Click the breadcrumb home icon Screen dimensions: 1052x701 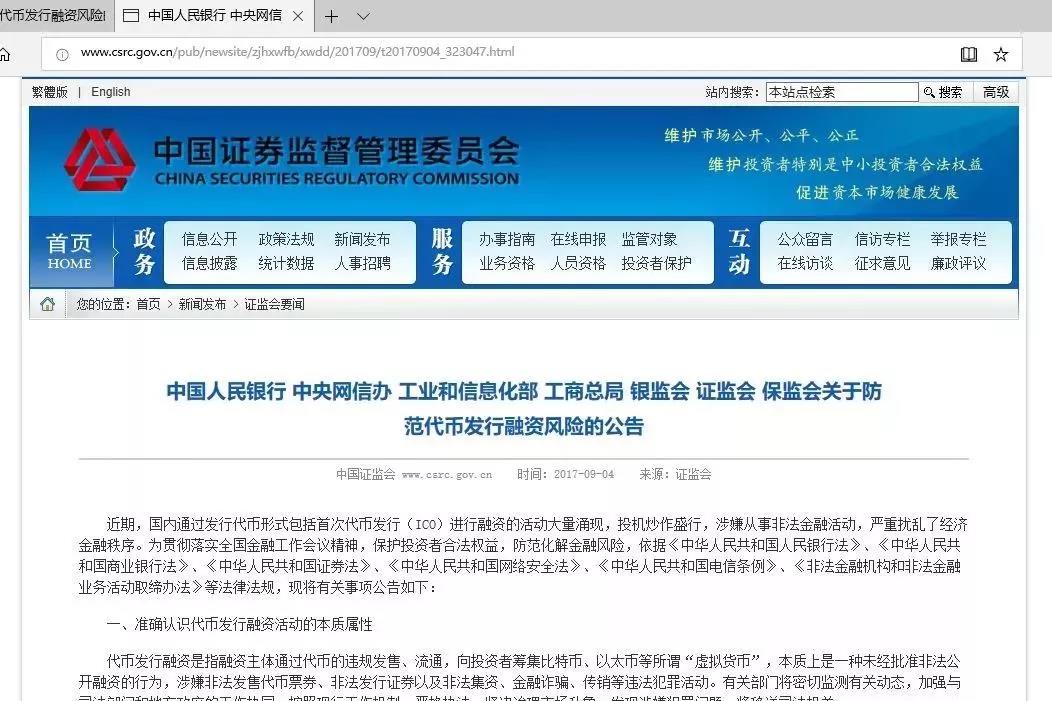[x=47, y=304]
